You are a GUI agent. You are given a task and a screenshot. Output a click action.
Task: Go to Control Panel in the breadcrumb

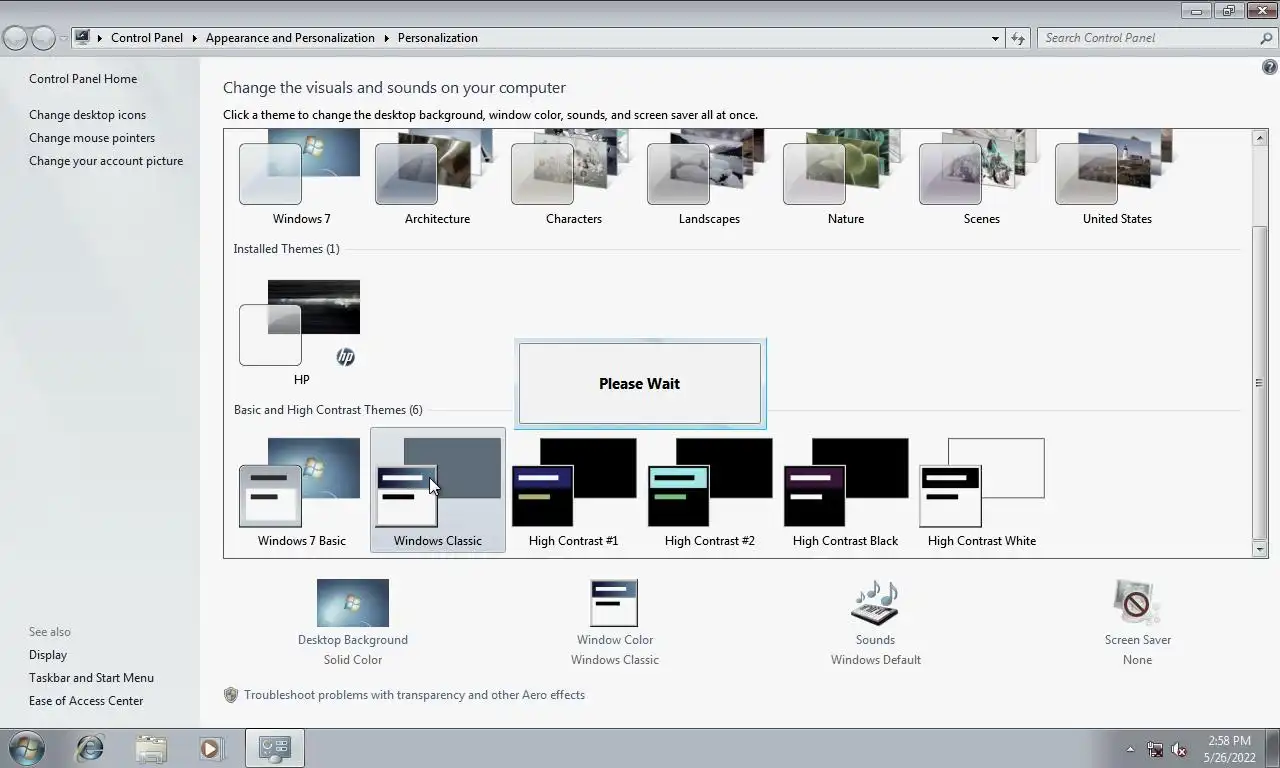pos(147,38)
